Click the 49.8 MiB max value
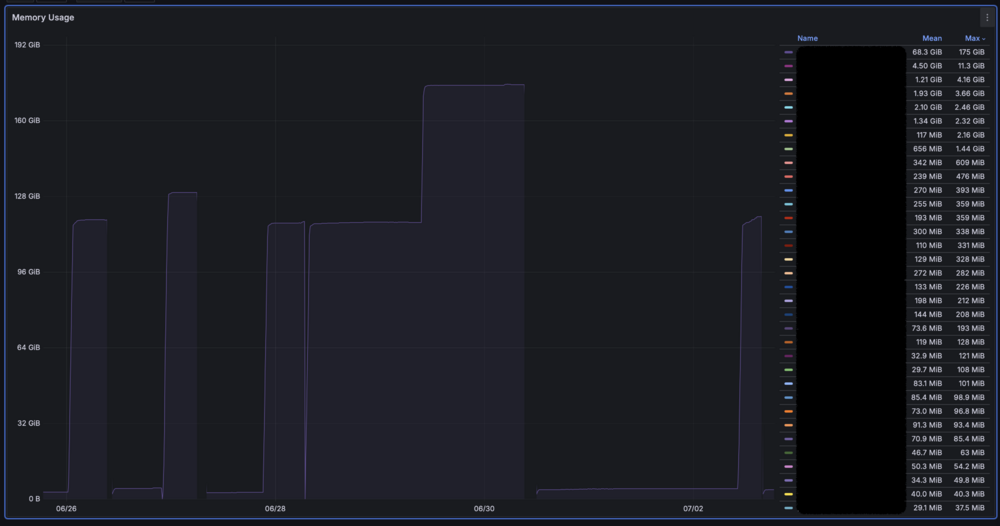Image resolution: width=1000 pixels, height=526 pixels. pos(969,481)
